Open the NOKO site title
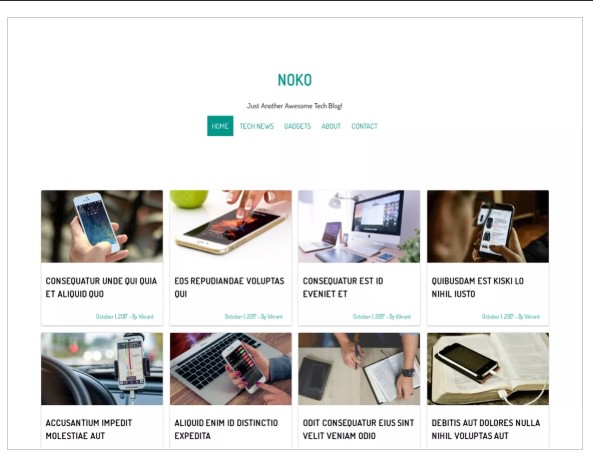 295,80
